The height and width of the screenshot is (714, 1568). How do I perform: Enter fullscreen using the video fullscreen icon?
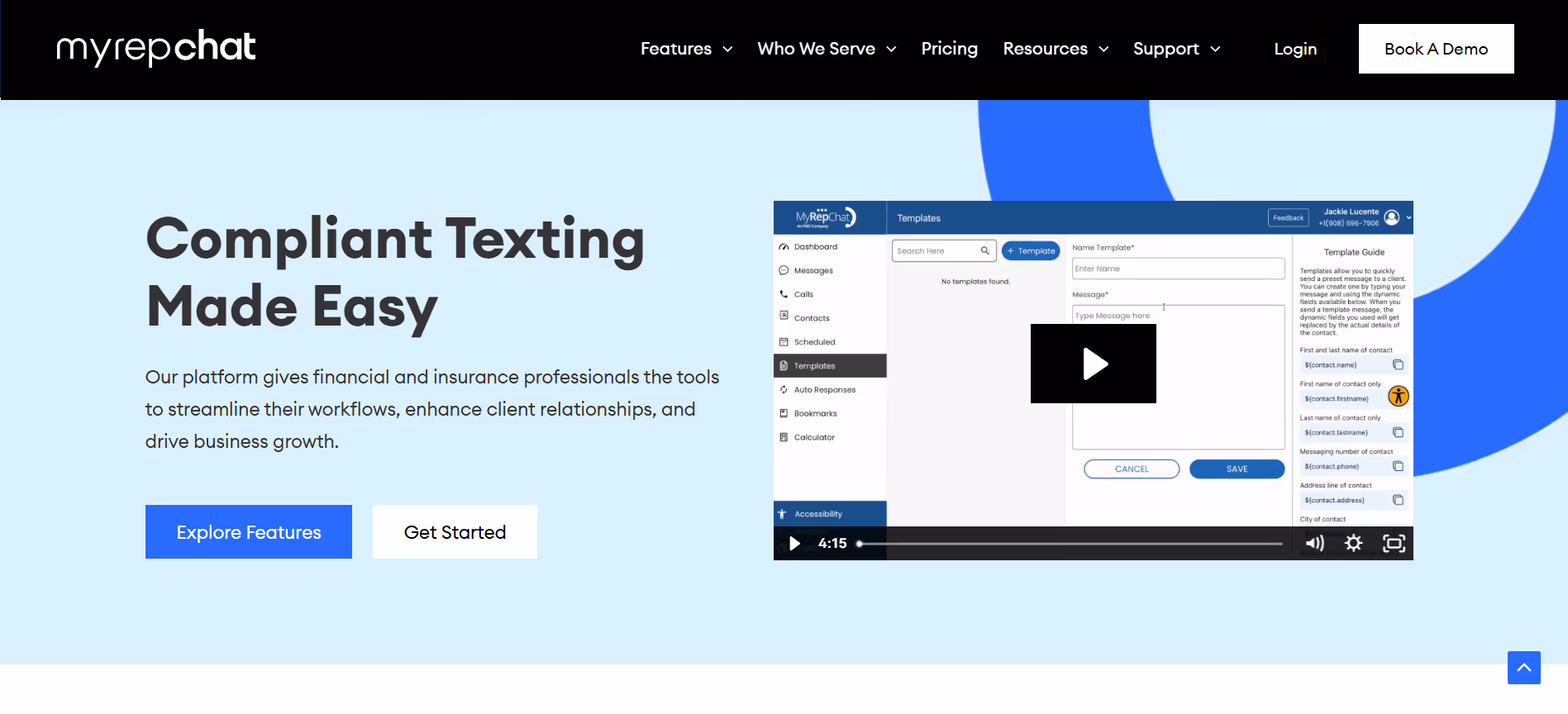(1394, 543)
